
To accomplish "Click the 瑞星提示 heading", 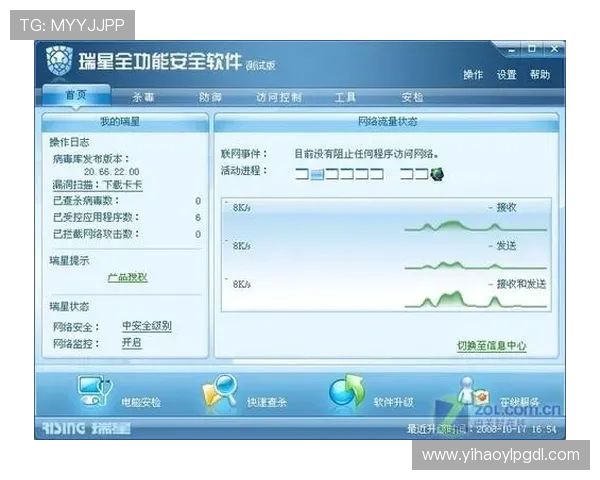I will tap(69, 261).
